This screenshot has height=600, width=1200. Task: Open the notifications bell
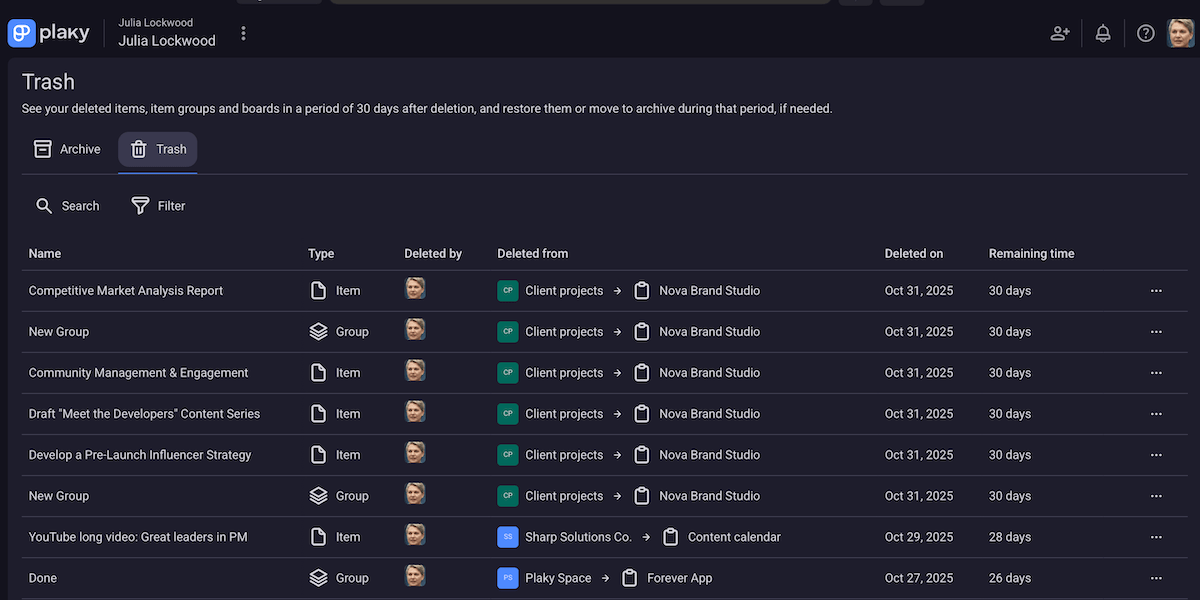pyautogui.click(x=1103, y=33)
